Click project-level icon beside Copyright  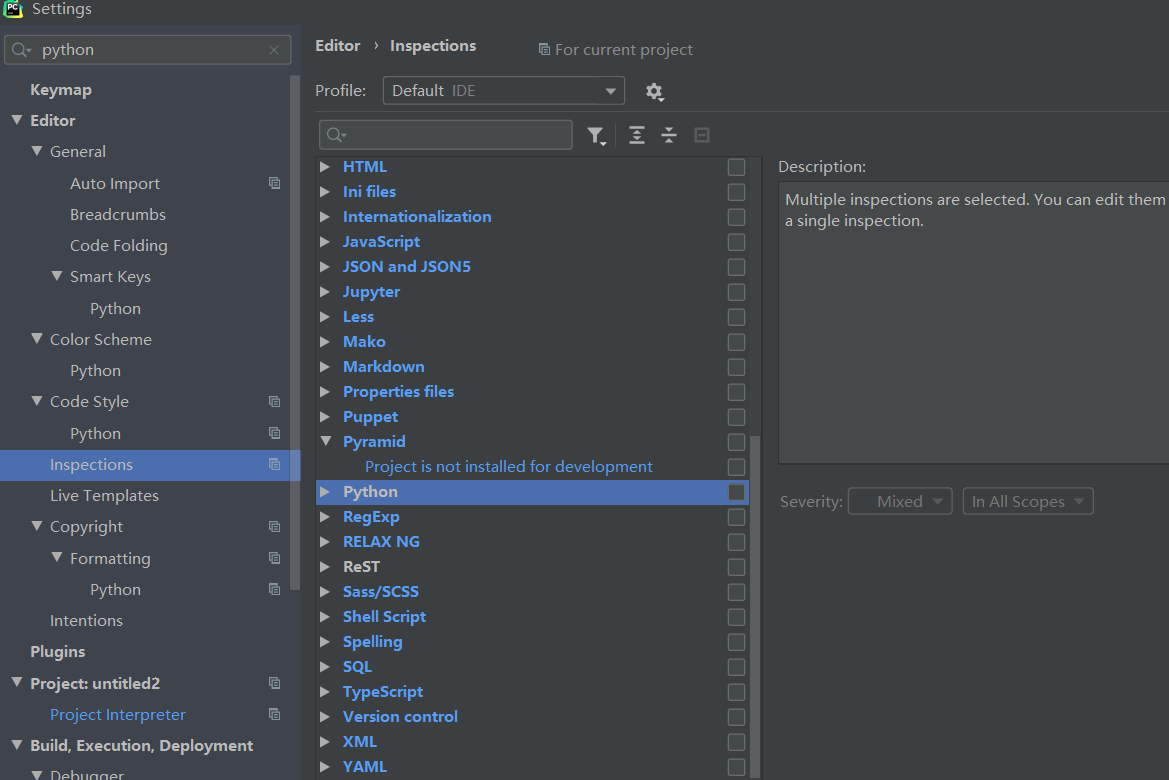(274, 526)
